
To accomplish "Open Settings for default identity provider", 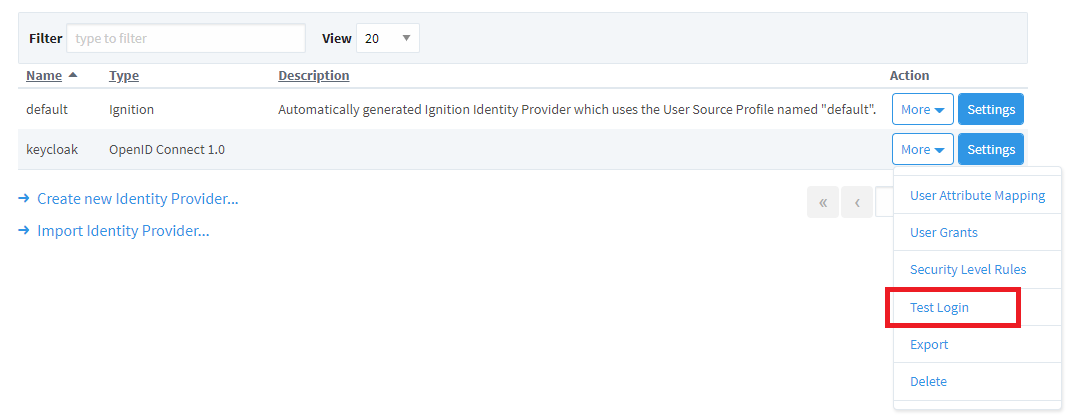I will tap(991, 109).
